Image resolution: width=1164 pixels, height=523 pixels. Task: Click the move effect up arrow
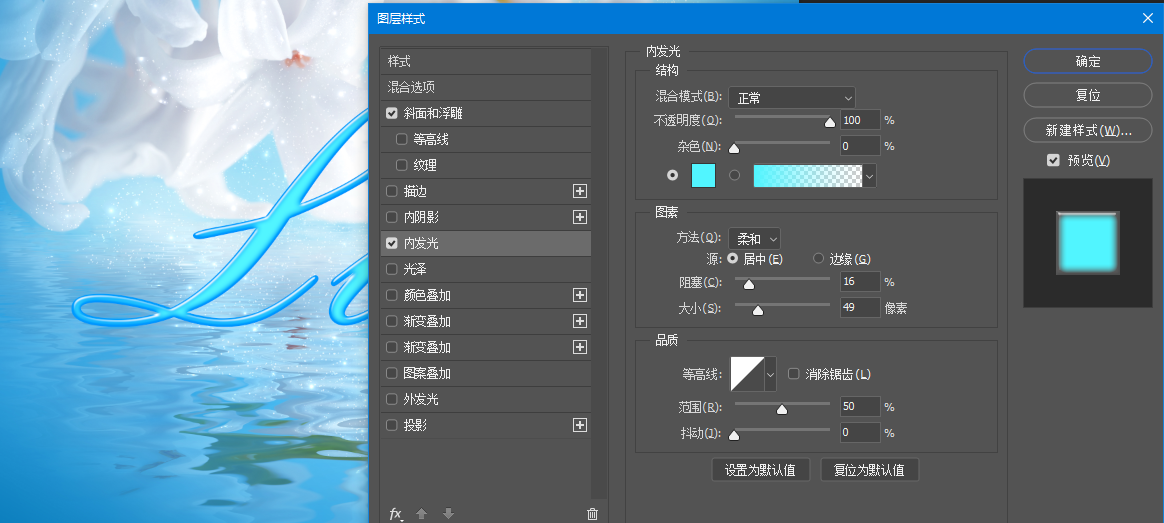pos(421,514)
